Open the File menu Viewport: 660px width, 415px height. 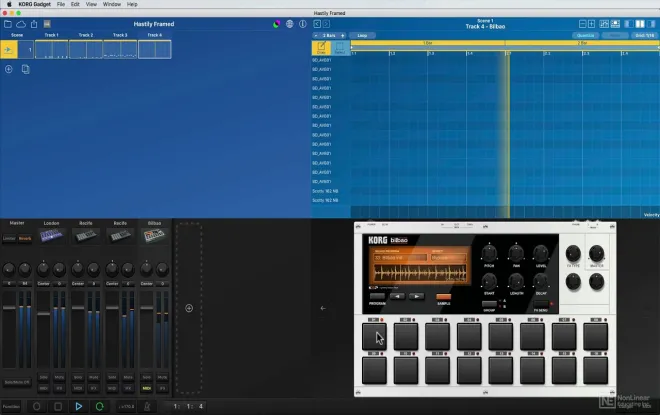tap(61, 4)
